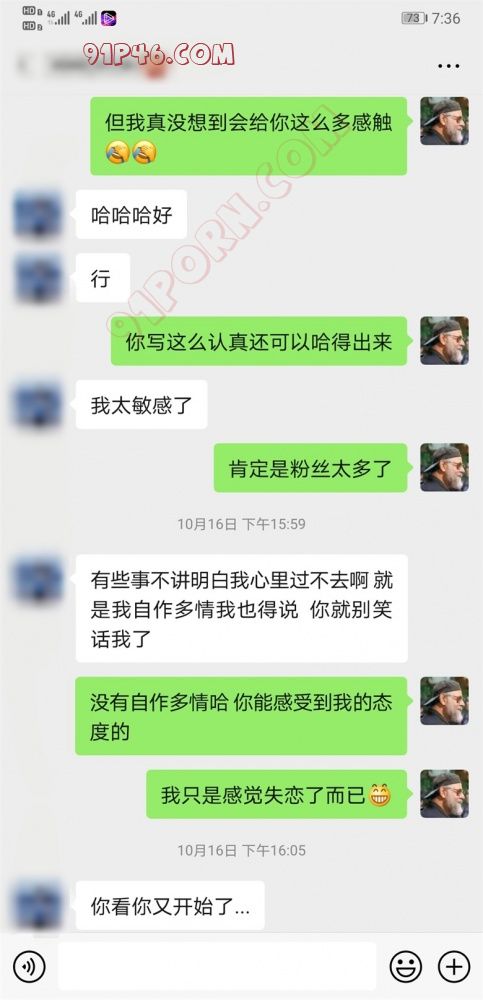Tap sender avatar beside 肯定是粉丝太多了
The width and height of the screenshot is (483, 1000).
pyautogui.click(x=444, y=467)
